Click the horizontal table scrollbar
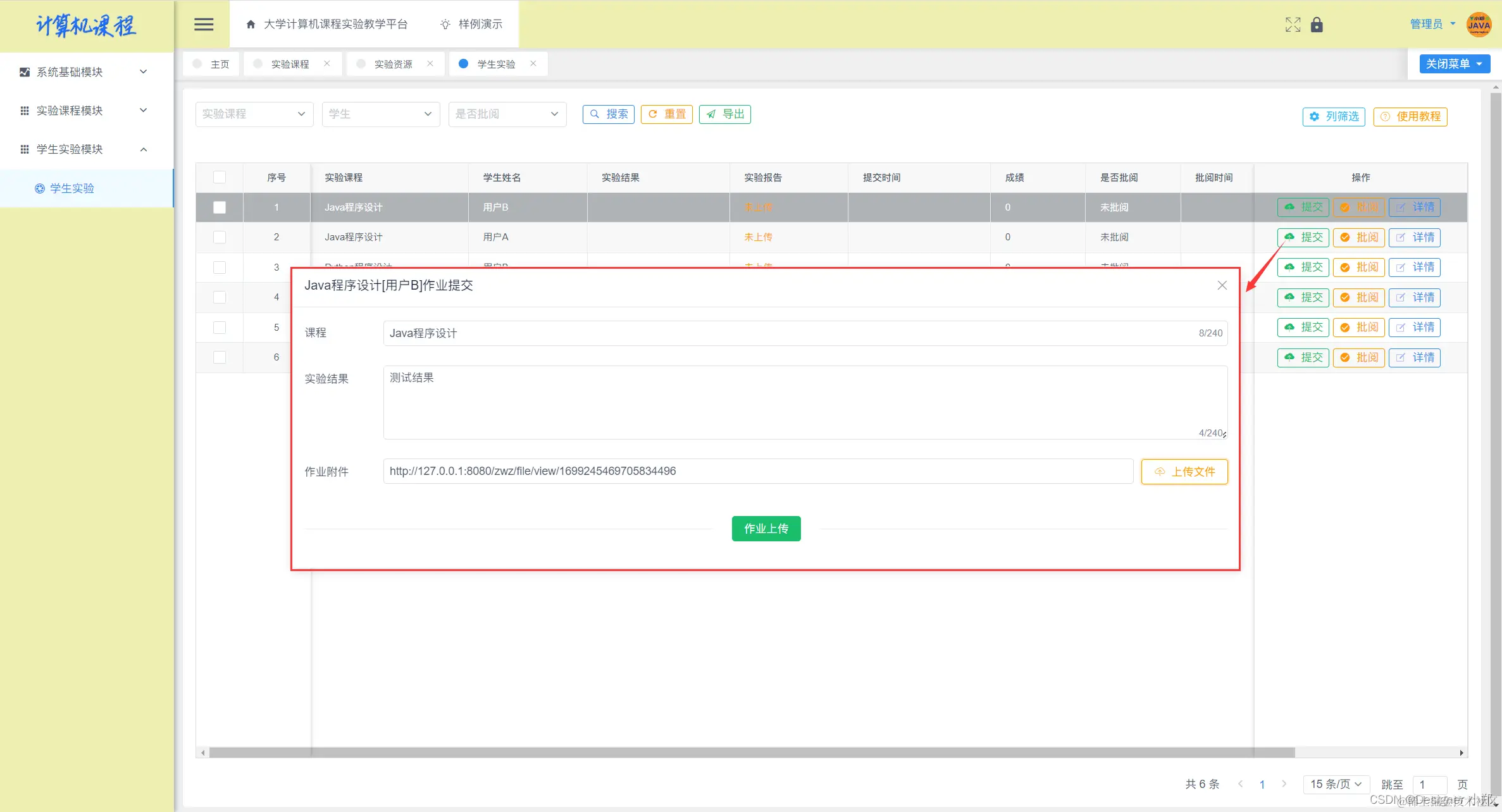1502x812 pixels. coord(752,753)
